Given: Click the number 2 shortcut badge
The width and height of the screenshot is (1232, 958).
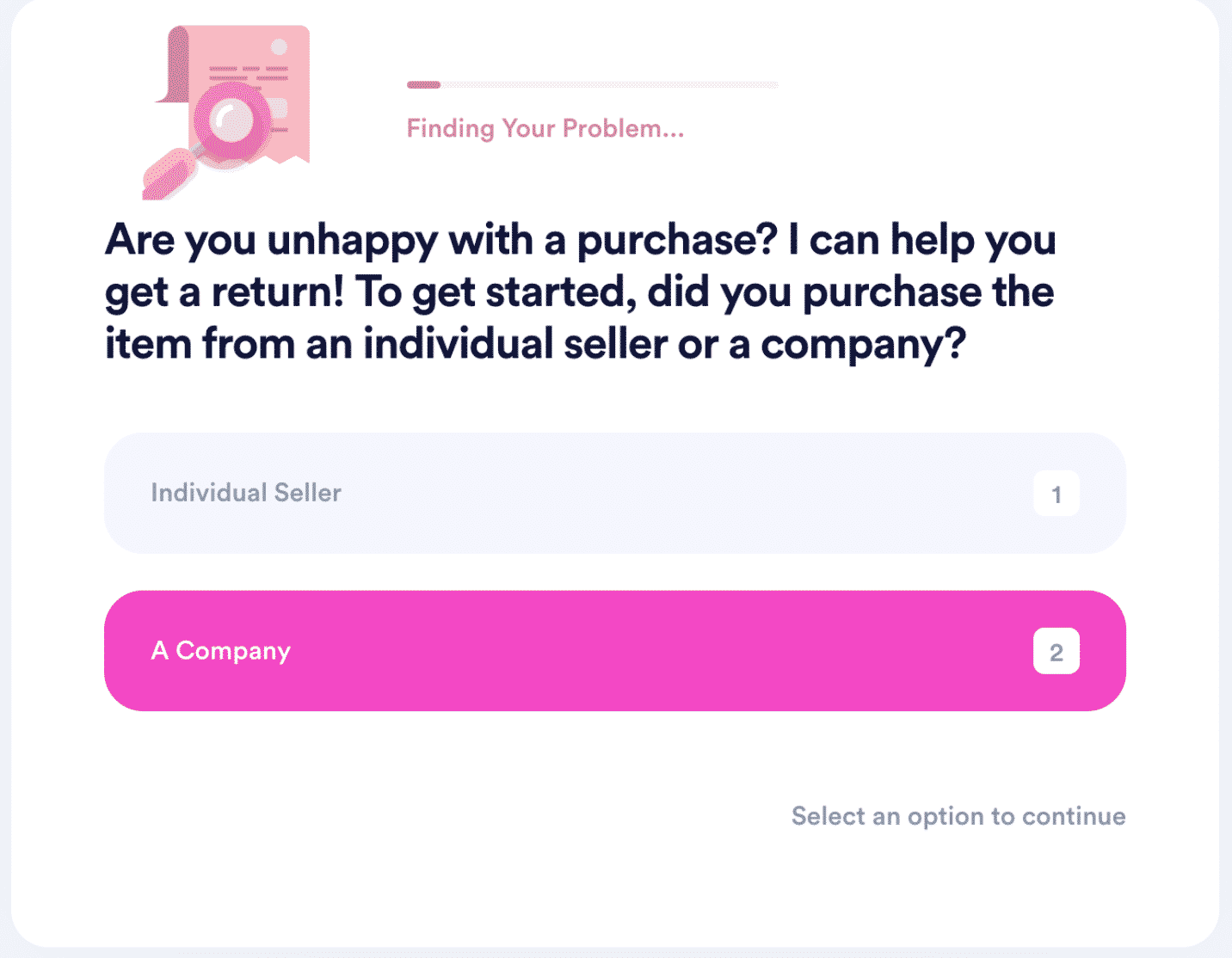Looking at the screenshot, I should click(1056, 652).
